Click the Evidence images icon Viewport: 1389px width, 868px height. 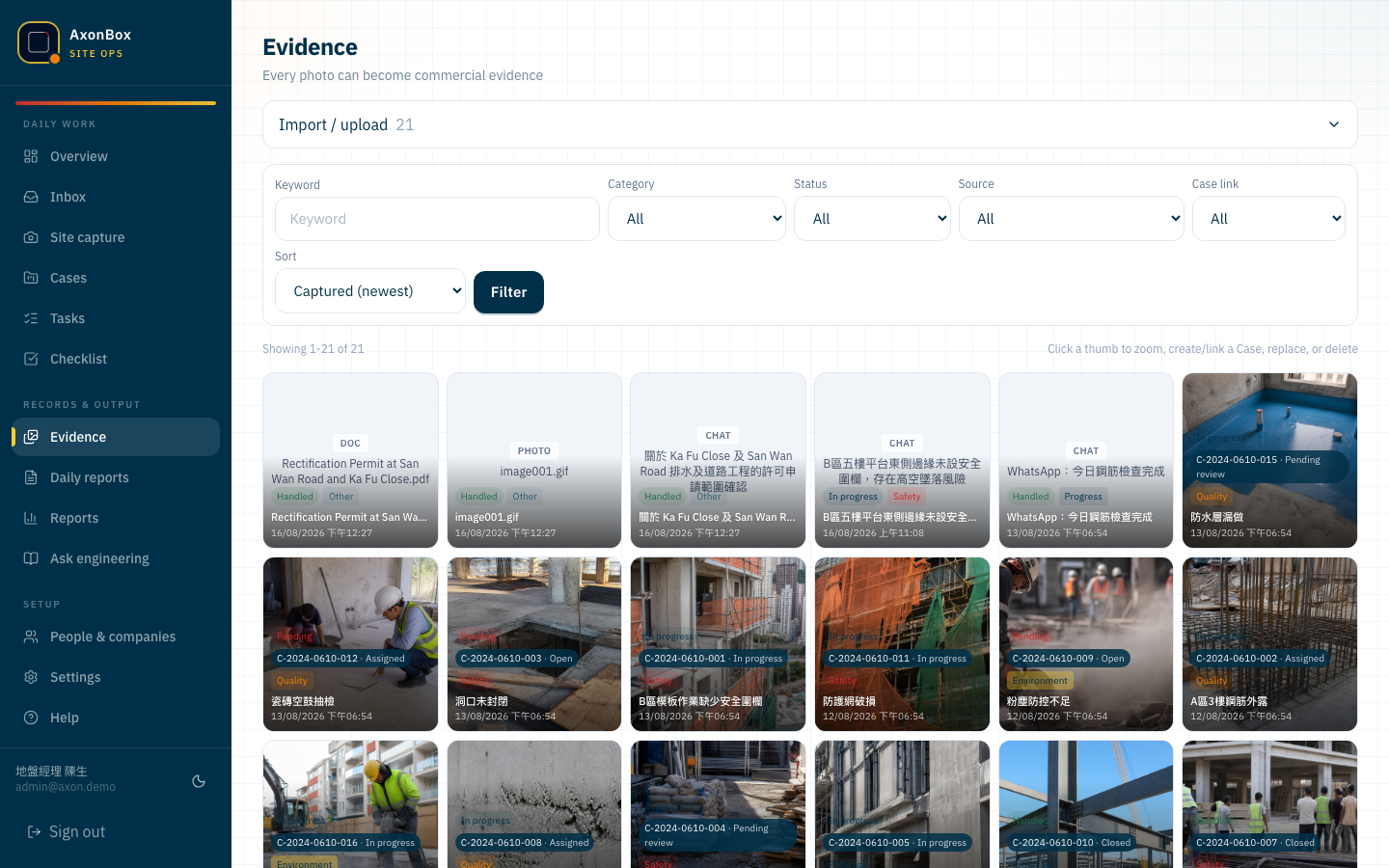pos(31,437)
